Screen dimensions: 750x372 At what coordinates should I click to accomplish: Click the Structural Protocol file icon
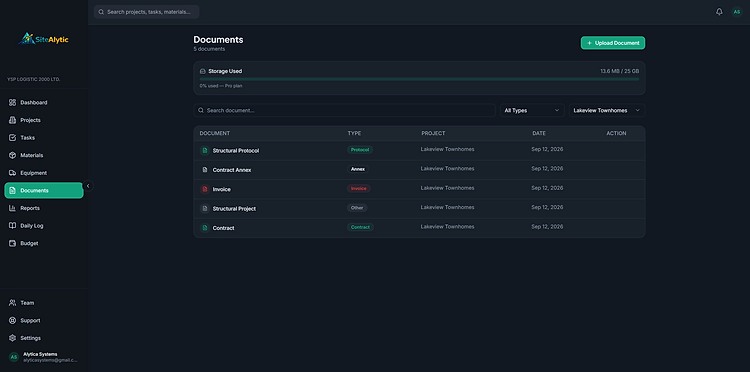pyautogui.click(x=205, y=151)
